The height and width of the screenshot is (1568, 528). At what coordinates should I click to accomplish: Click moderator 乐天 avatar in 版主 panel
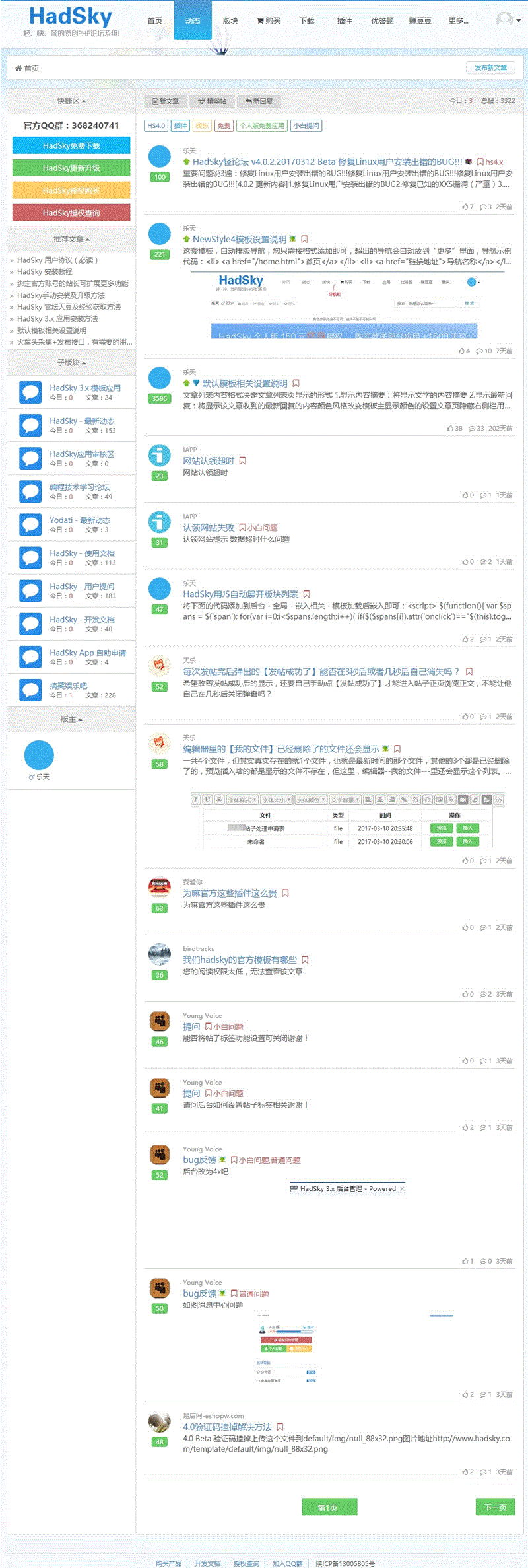[39, 755]
